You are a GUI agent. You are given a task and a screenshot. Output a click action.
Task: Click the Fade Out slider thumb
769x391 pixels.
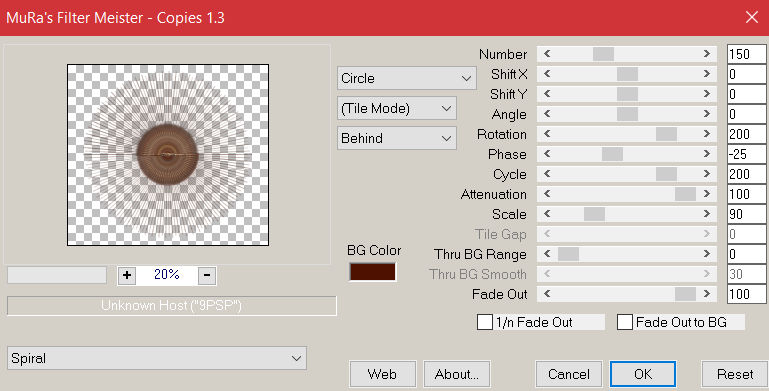point(685,294)
